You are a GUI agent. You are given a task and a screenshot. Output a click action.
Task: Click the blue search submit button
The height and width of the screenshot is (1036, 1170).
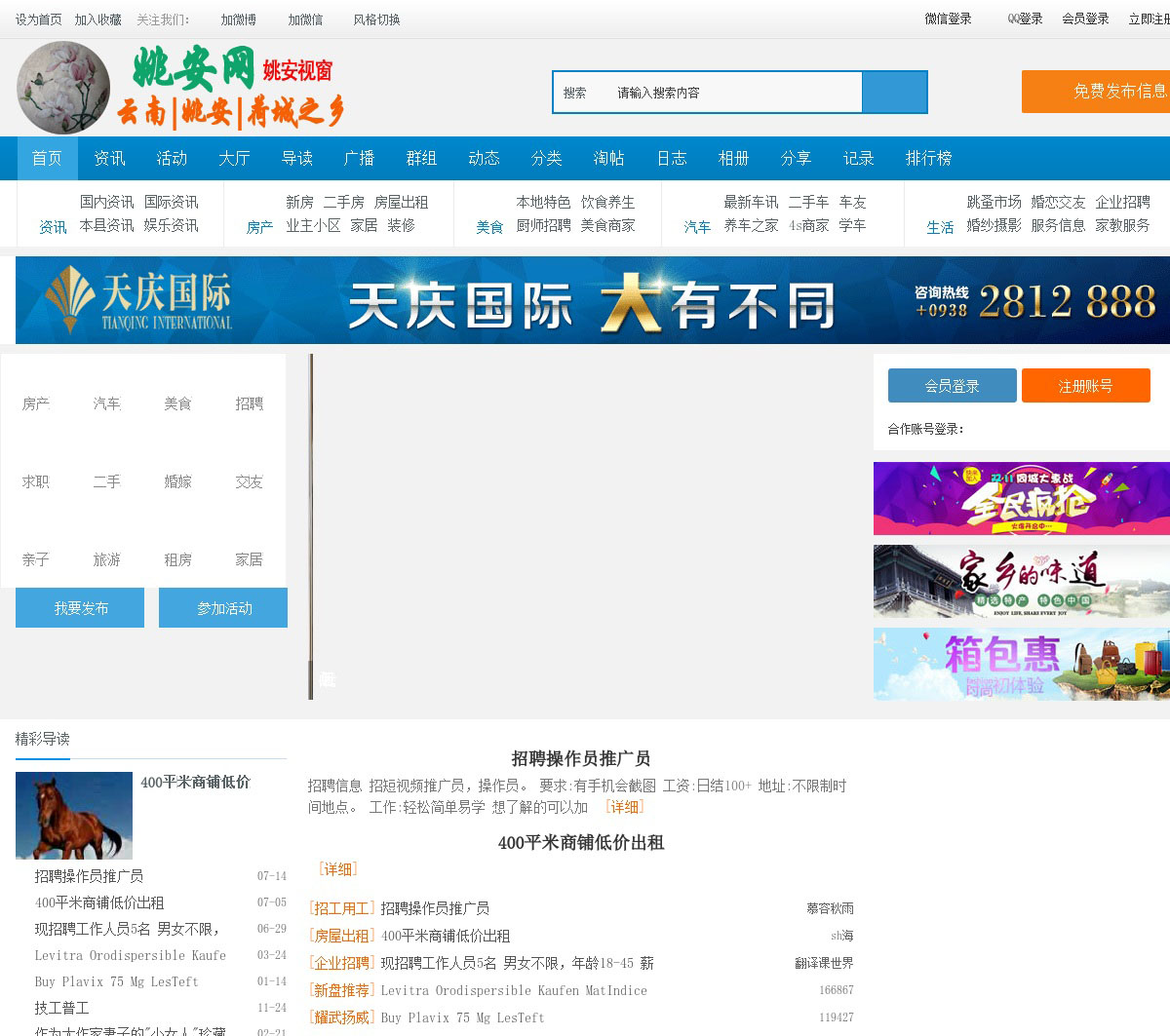894,93
